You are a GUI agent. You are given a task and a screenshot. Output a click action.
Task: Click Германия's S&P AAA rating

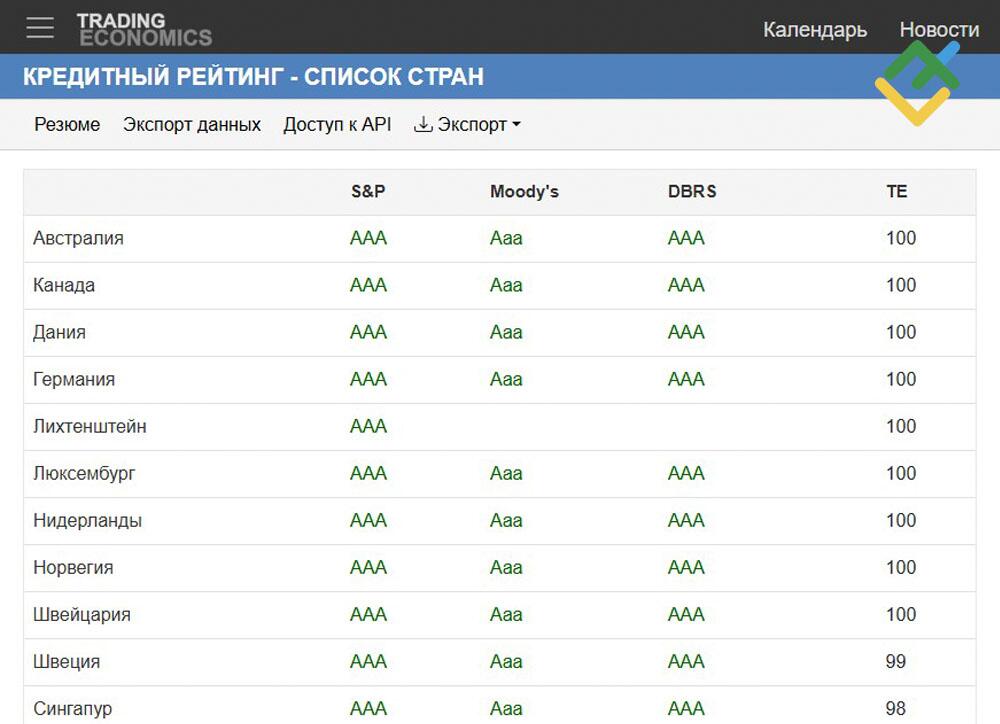(x=368, y=380)
